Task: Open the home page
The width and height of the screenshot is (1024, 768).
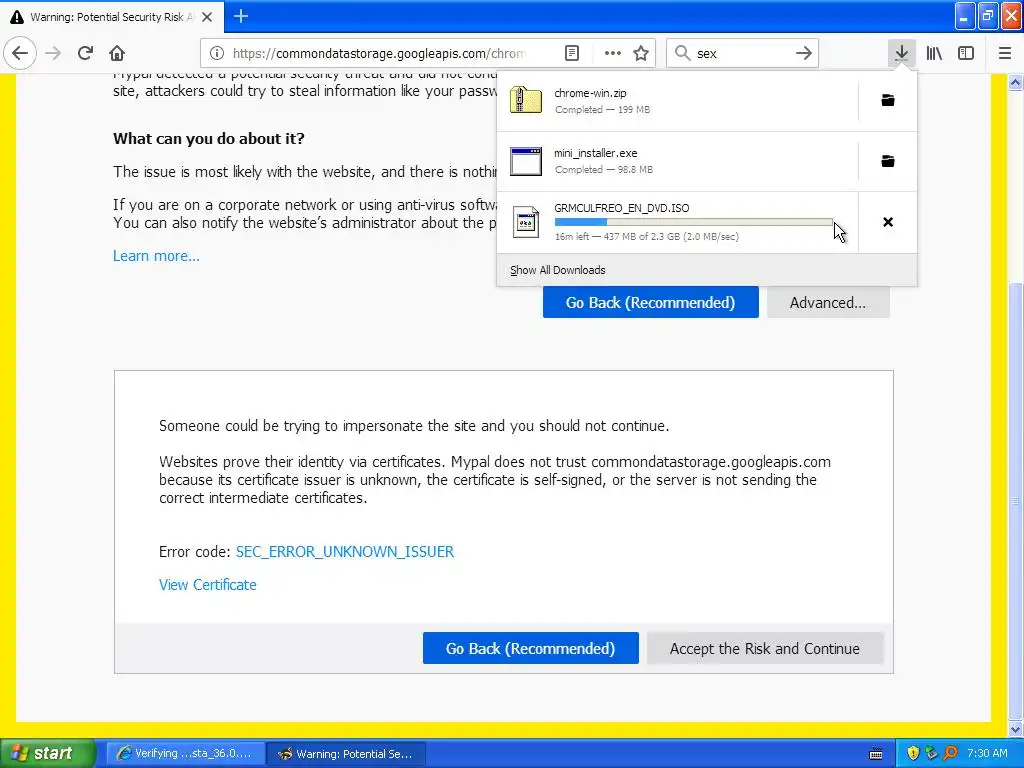Action: pyautogui.click(x=117, y=53)
